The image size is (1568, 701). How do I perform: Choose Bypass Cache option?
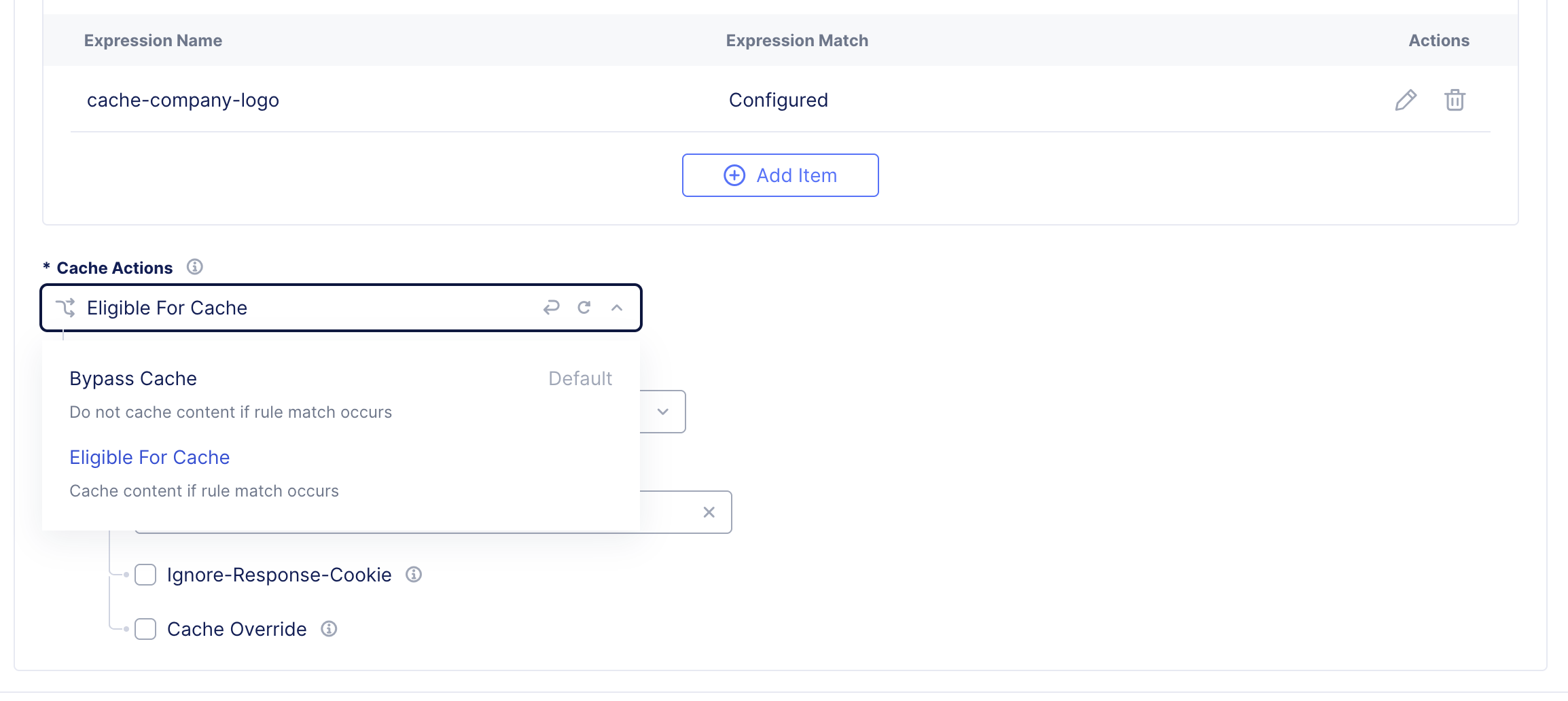coord(133,378)
